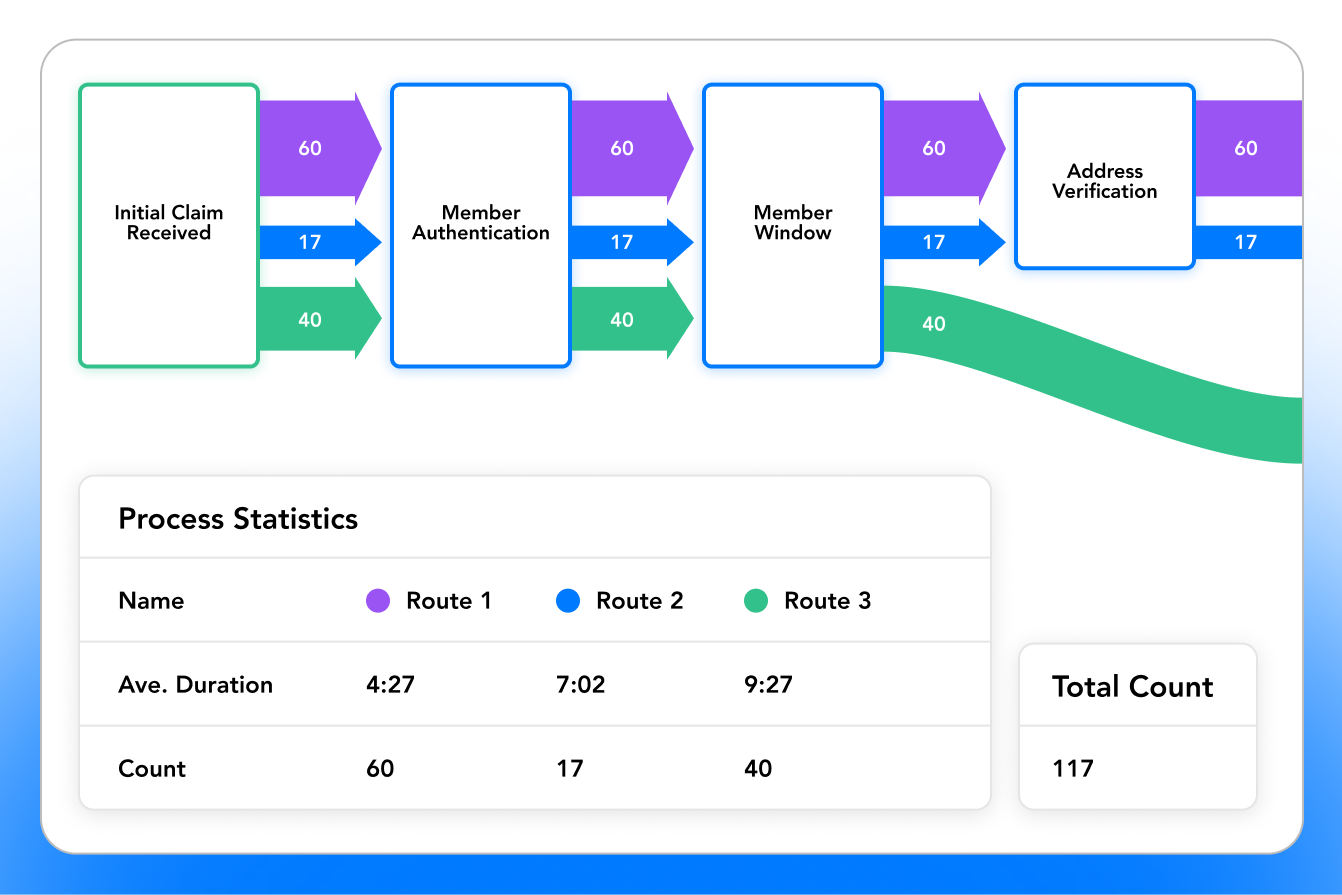Click the green Route 3 indicator dot
This screenshot has width=1342, height=895.
(x=757, y=600)
